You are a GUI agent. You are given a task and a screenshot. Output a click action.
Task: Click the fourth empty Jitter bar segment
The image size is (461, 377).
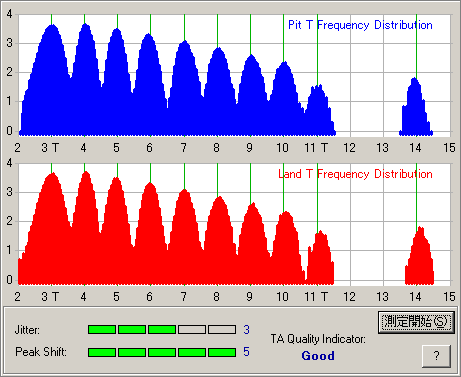coord(192,330)
